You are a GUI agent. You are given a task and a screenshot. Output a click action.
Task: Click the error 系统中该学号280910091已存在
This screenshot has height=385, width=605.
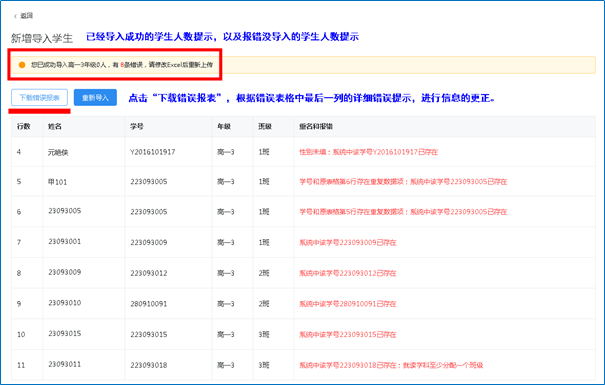pyautogui.click(x=348, y=304)
